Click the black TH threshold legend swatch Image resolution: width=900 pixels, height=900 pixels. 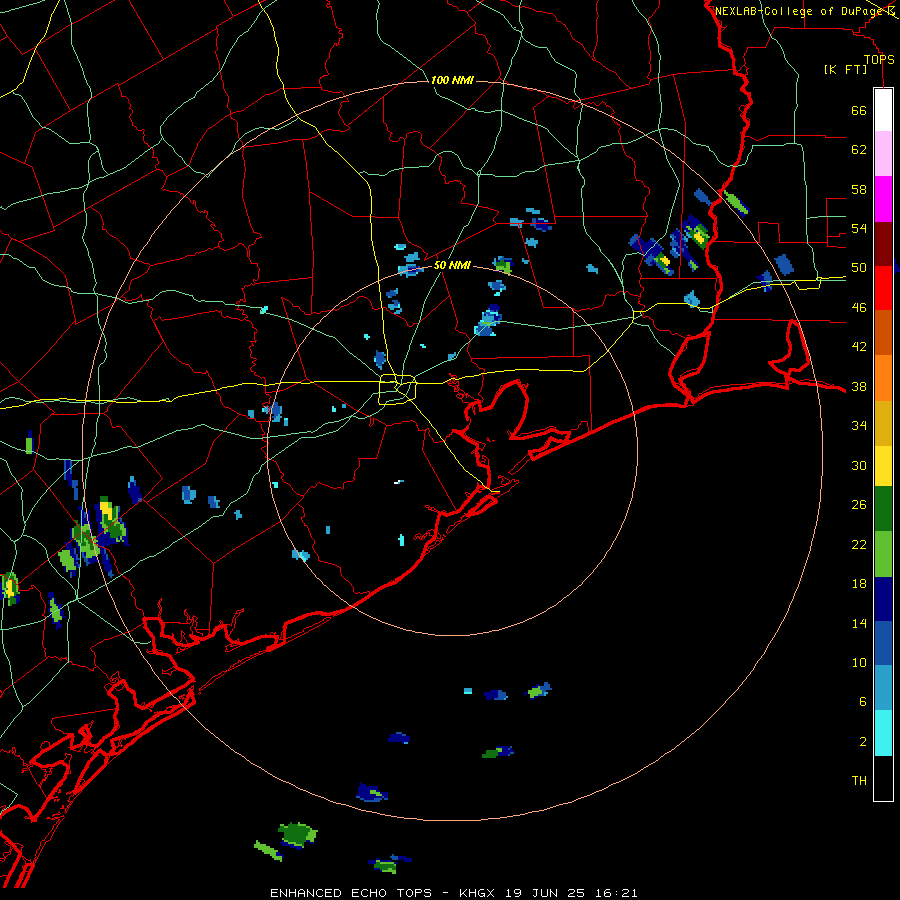[883, 778]
